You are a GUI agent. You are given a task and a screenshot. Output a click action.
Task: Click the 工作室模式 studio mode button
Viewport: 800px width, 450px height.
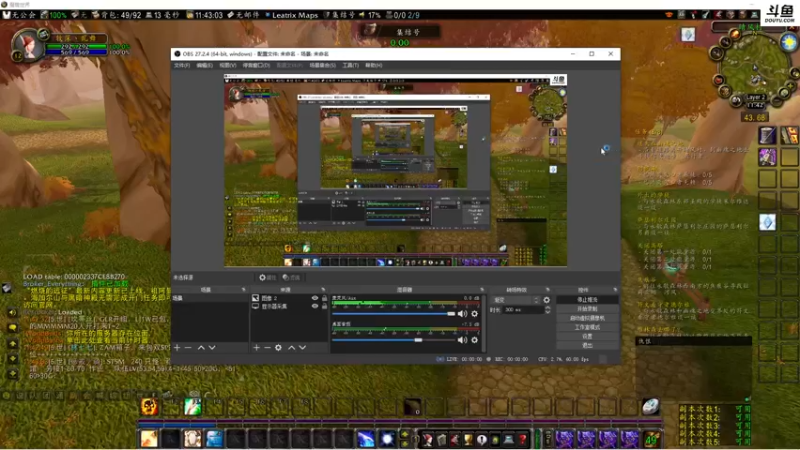[587, 328]
